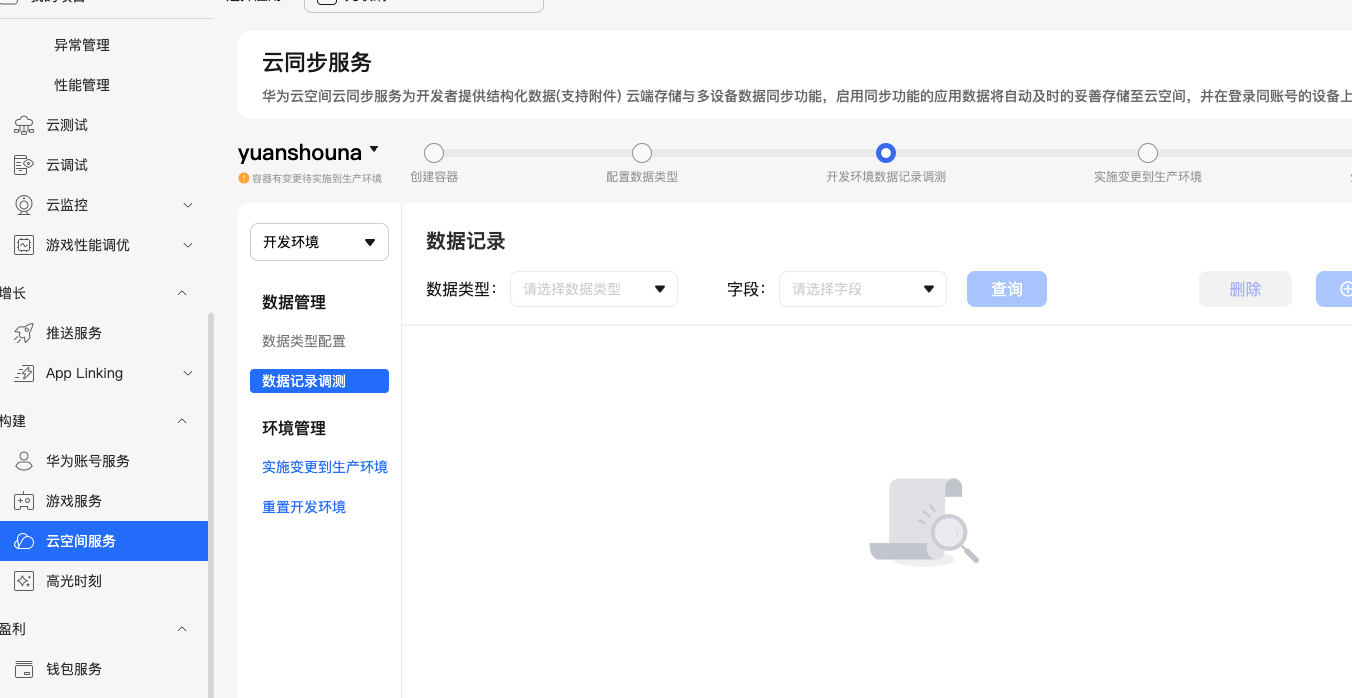
Task: Expand the App Linking submenu chevron
Action: [x=188, y=373]
